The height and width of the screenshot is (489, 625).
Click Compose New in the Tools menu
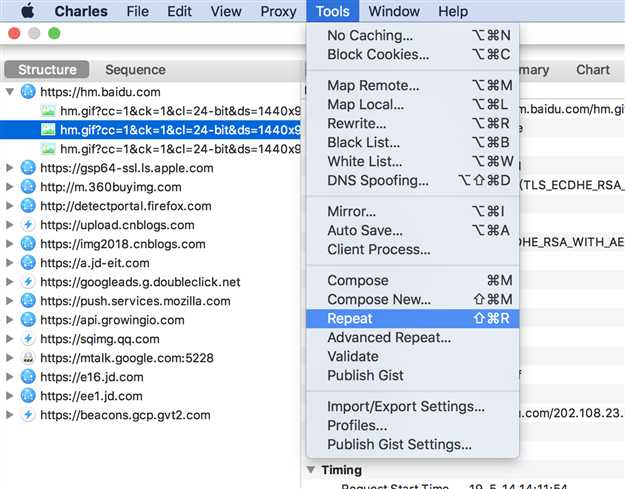tap(413, 299)
